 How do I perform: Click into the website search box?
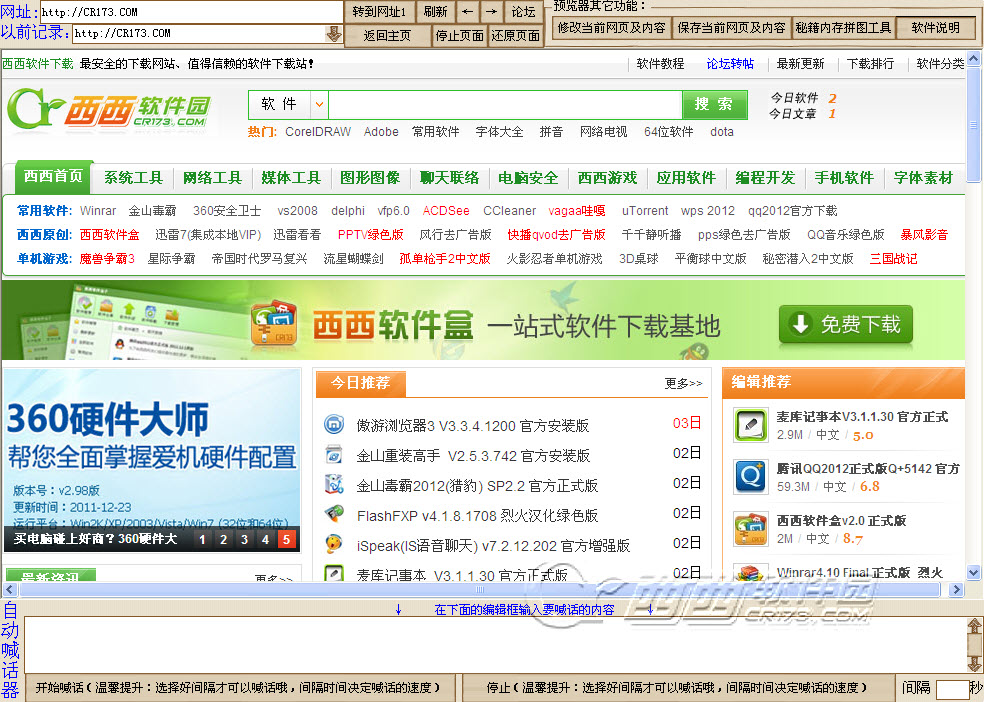505,105
